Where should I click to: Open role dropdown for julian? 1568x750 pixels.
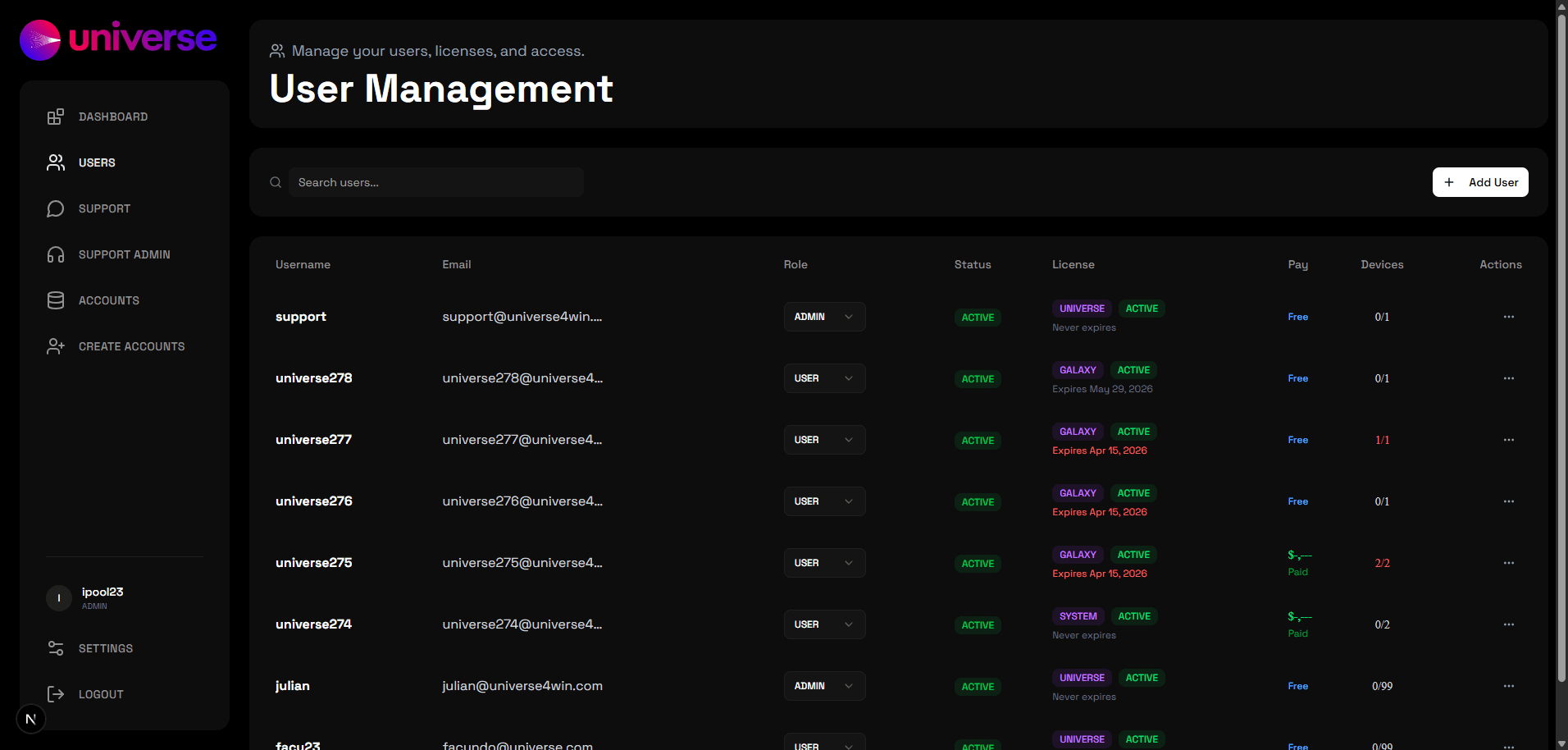(x=824, y=686)
